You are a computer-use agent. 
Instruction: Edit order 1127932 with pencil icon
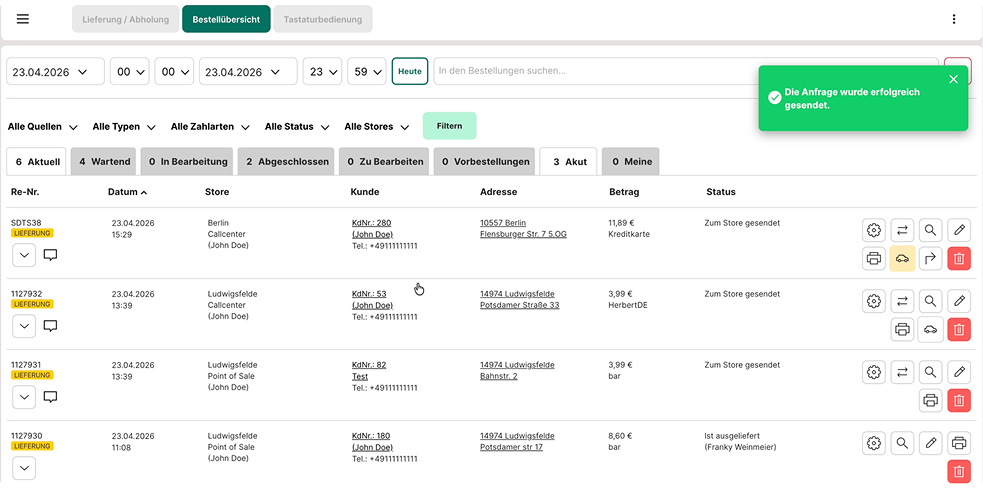[x=959, y=301]
